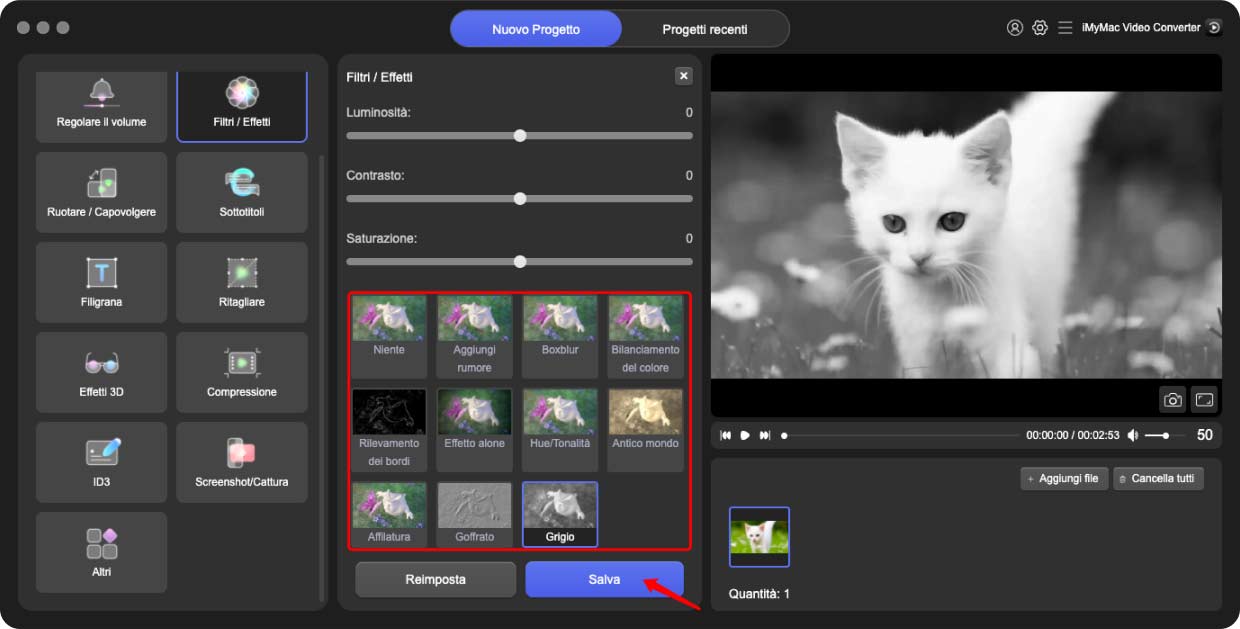Select the Aggiungi rumore filter

474,337
